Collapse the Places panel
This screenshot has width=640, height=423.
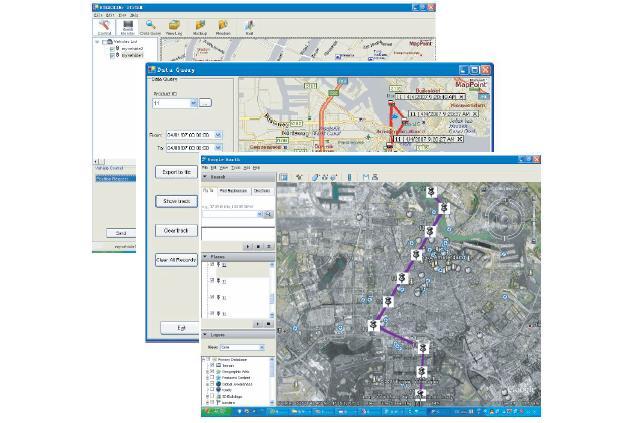206,257
